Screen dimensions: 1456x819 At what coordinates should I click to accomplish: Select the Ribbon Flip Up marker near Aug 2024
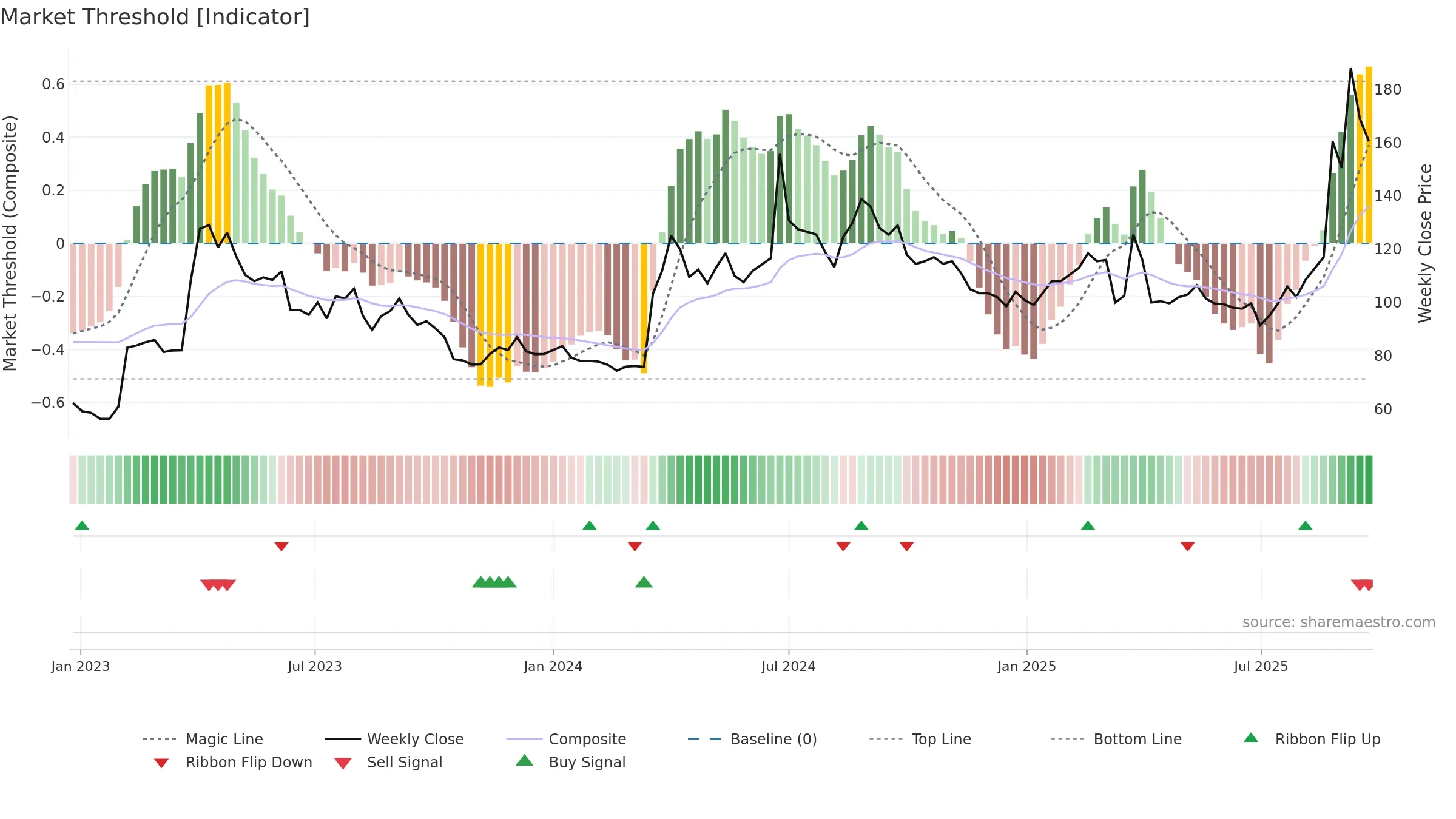[861, 525]
